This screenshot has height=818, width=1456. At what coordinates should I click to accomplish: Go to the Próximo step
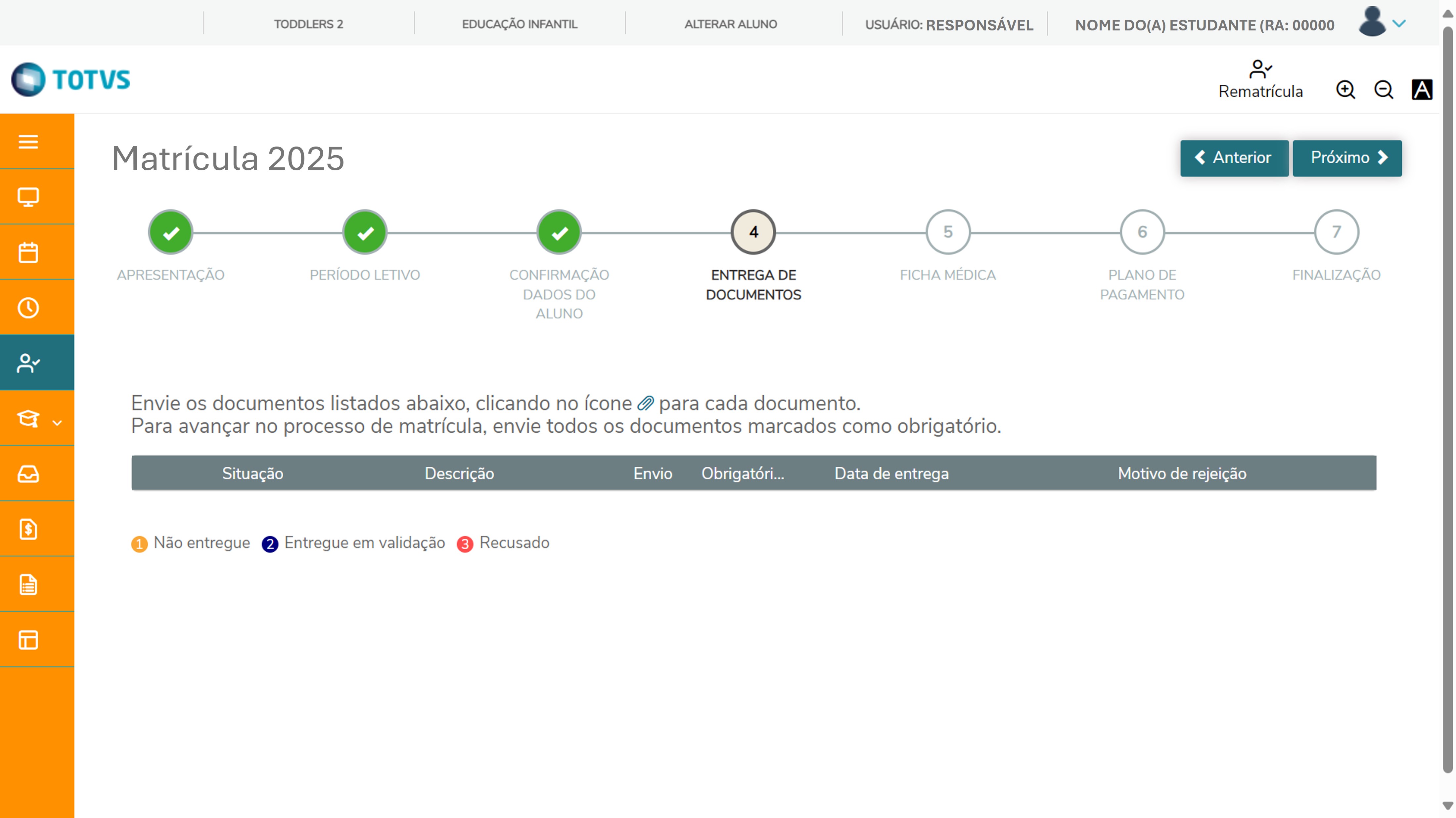pos(1347,157)
